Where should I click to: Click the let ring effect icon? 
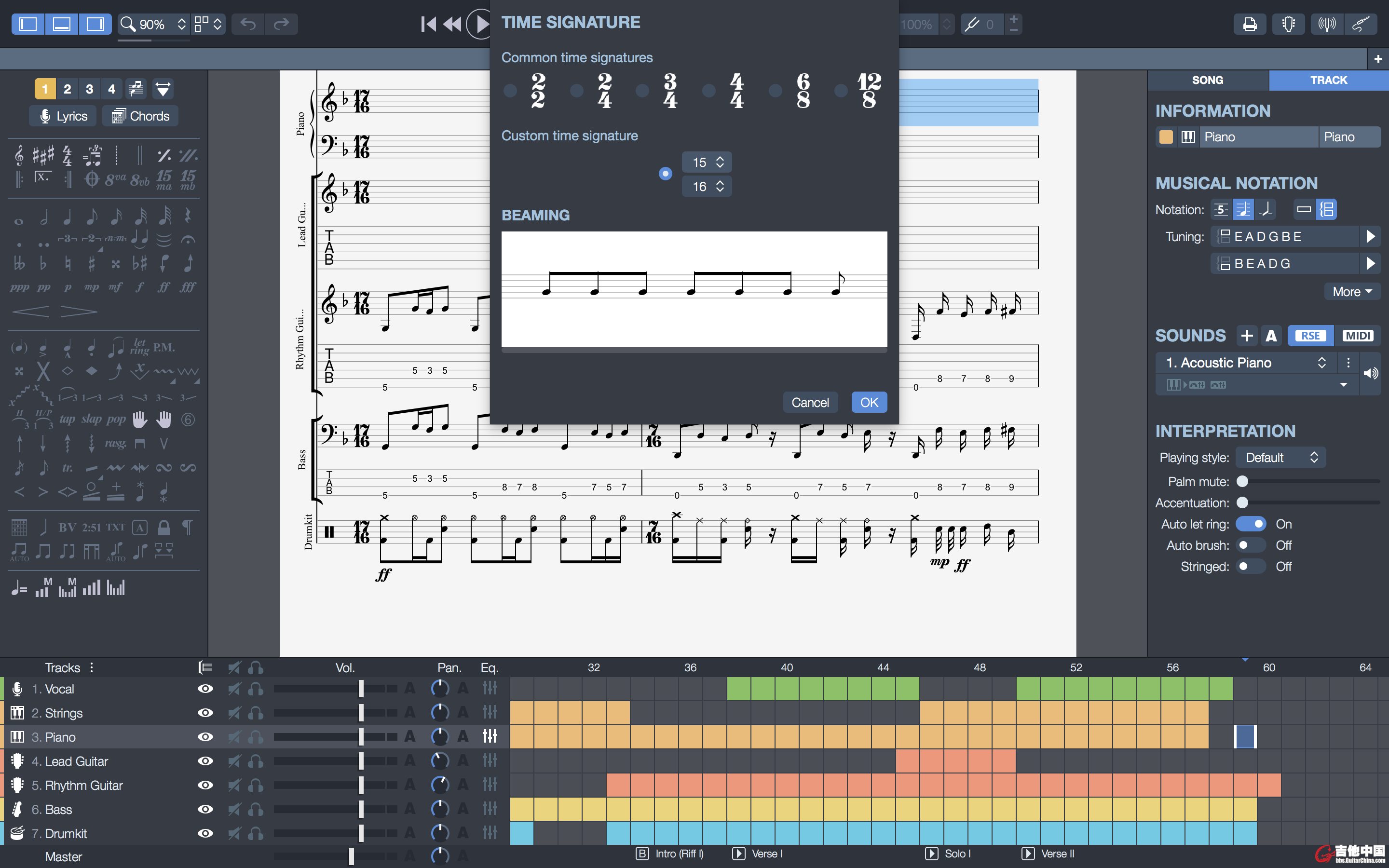tap(139, 346)
